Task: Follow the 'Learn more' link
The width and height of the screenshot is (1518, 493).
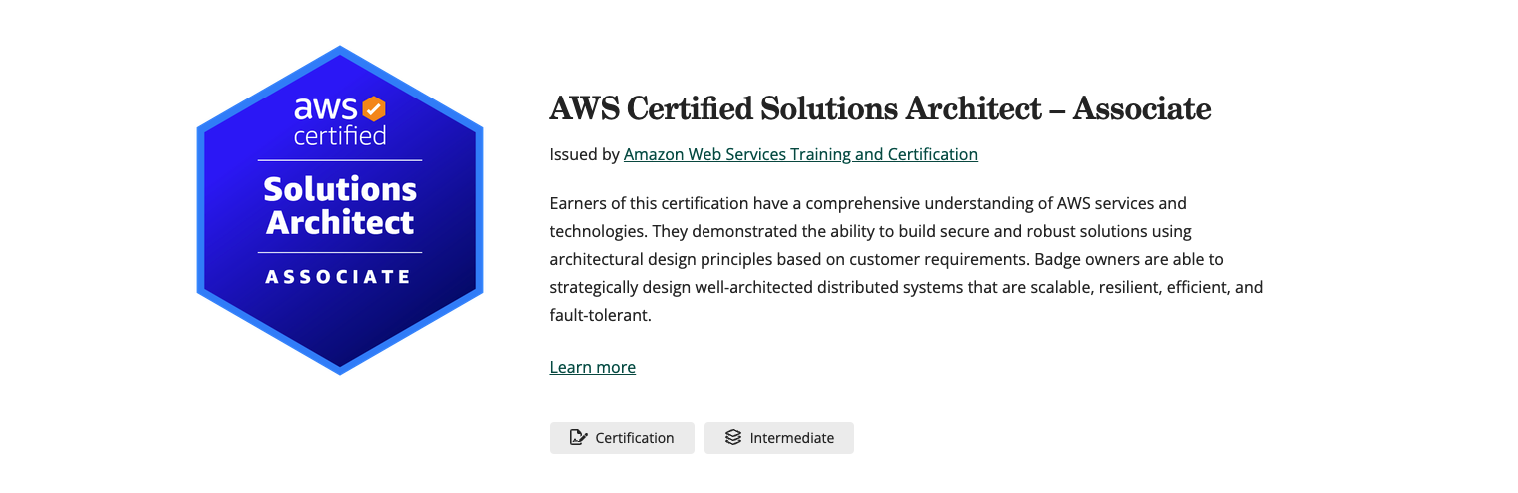Action: tap(593, 367)
